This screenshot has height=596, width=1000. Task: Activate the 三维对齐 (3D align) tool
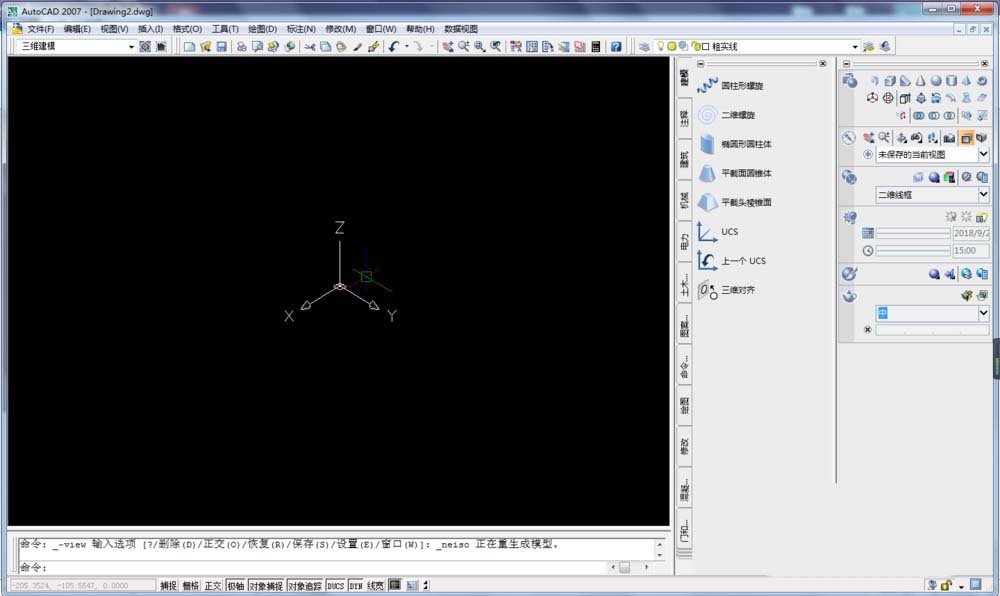click(737, 289)
